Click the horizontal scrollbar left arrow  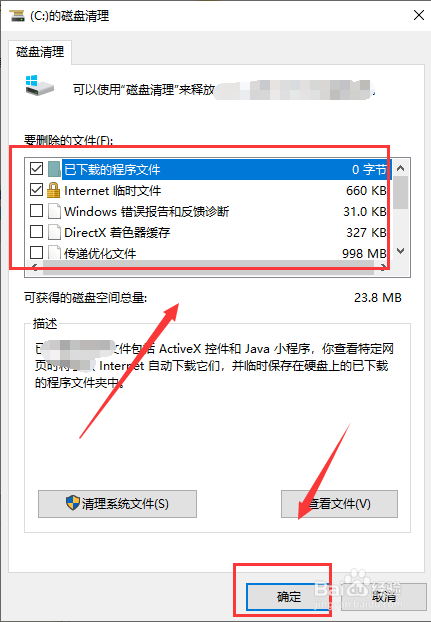click(x=34, y=267)
